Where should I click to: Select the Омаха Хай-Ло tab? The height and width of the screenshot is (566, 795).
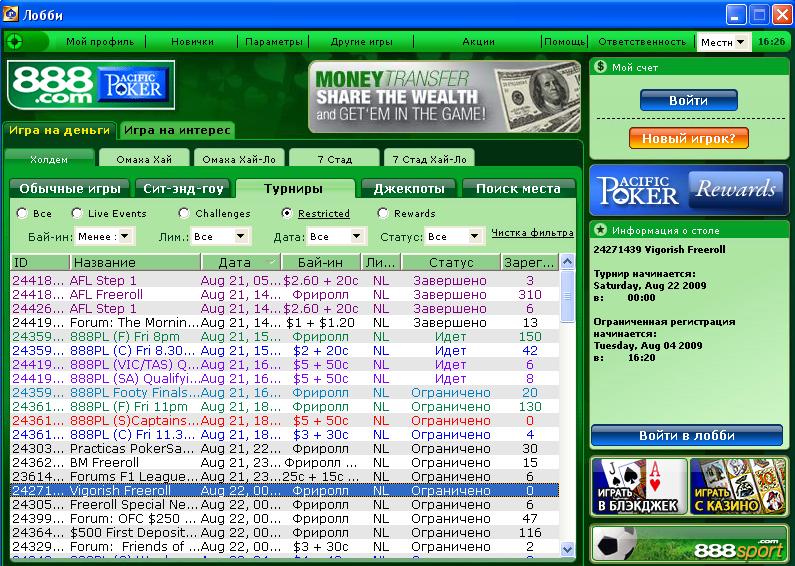pos(239,158)
